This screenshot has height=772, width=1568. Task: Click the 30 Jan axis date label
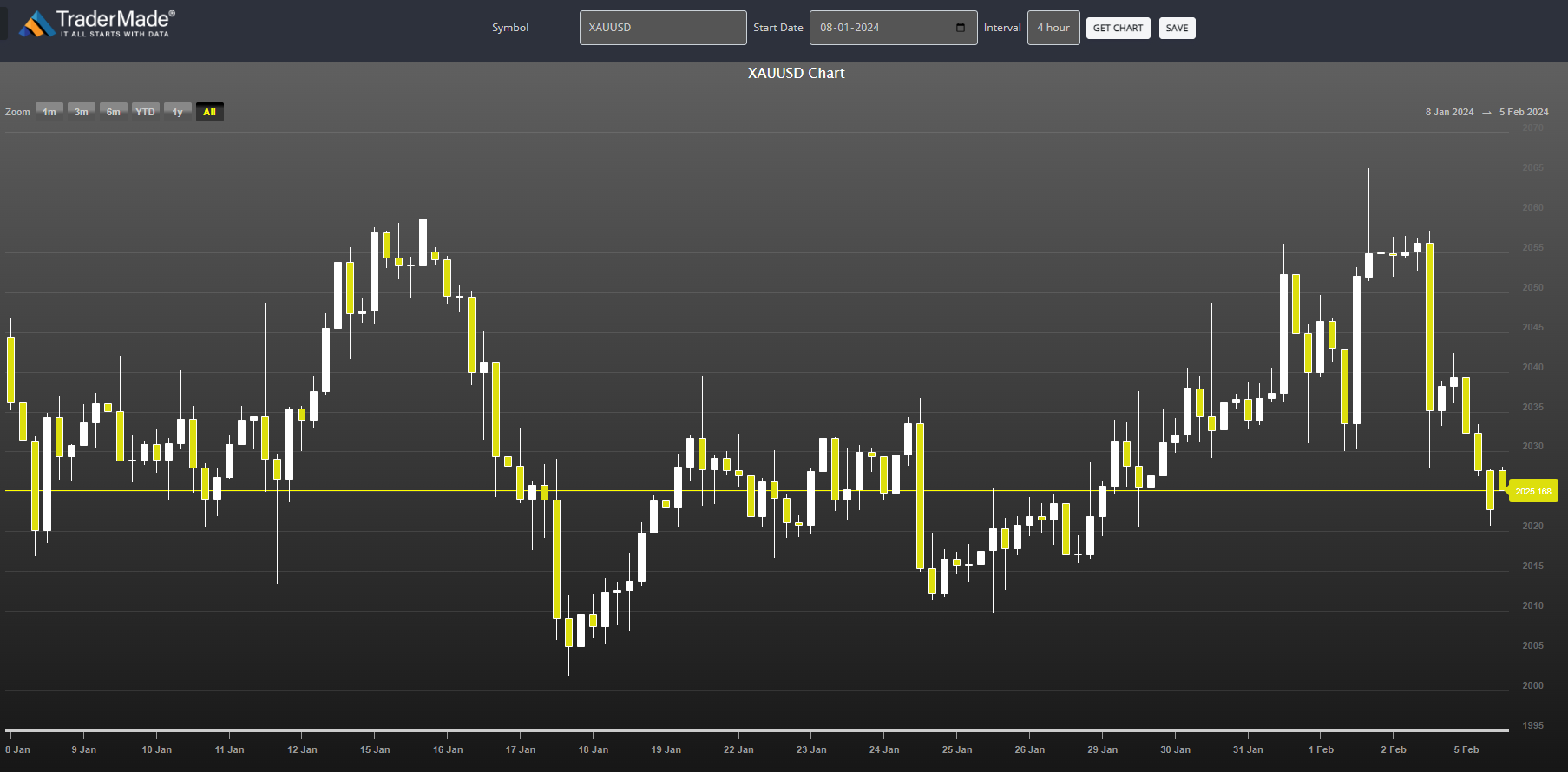1176,749
